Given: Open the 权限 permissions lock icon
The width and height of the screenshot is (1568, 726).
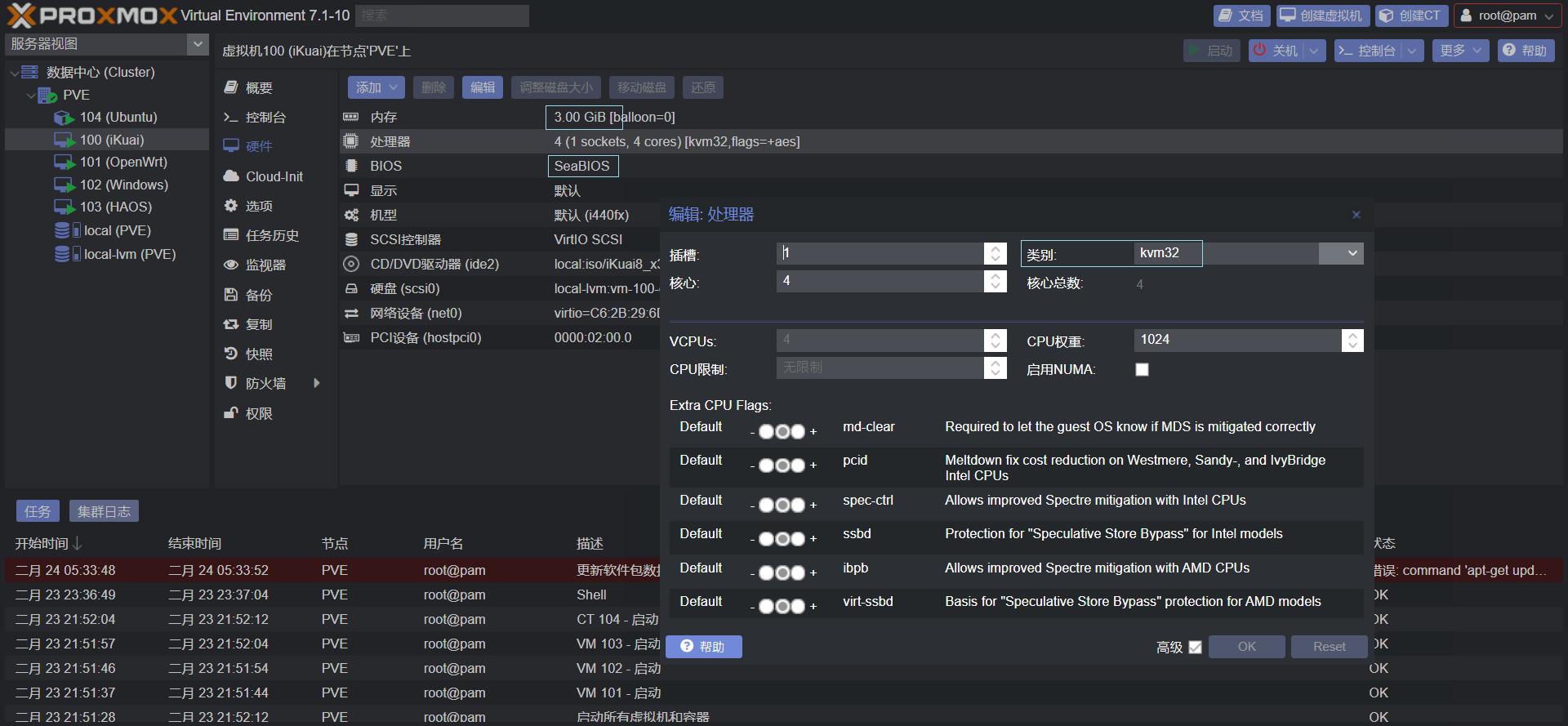Looking at the screenshot, I should [231, 413].
